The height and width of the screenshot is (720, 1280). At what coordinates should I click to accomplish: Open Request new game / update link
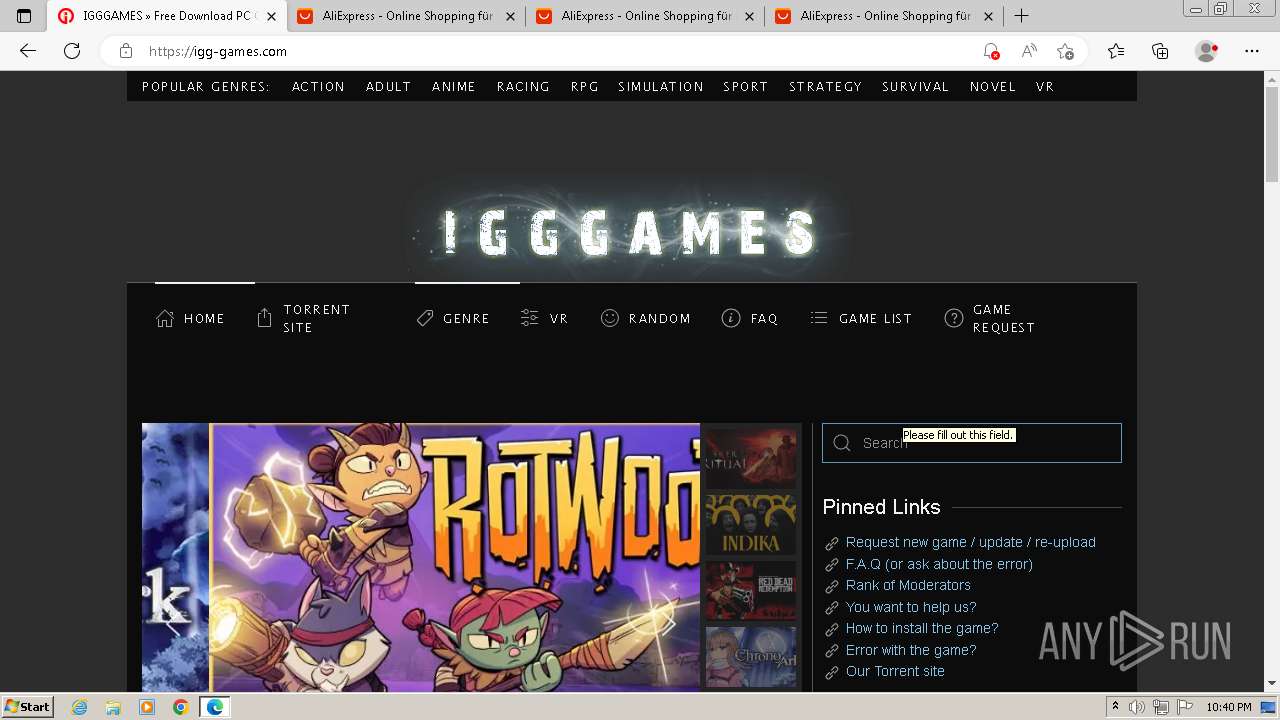tap(971, 542)
